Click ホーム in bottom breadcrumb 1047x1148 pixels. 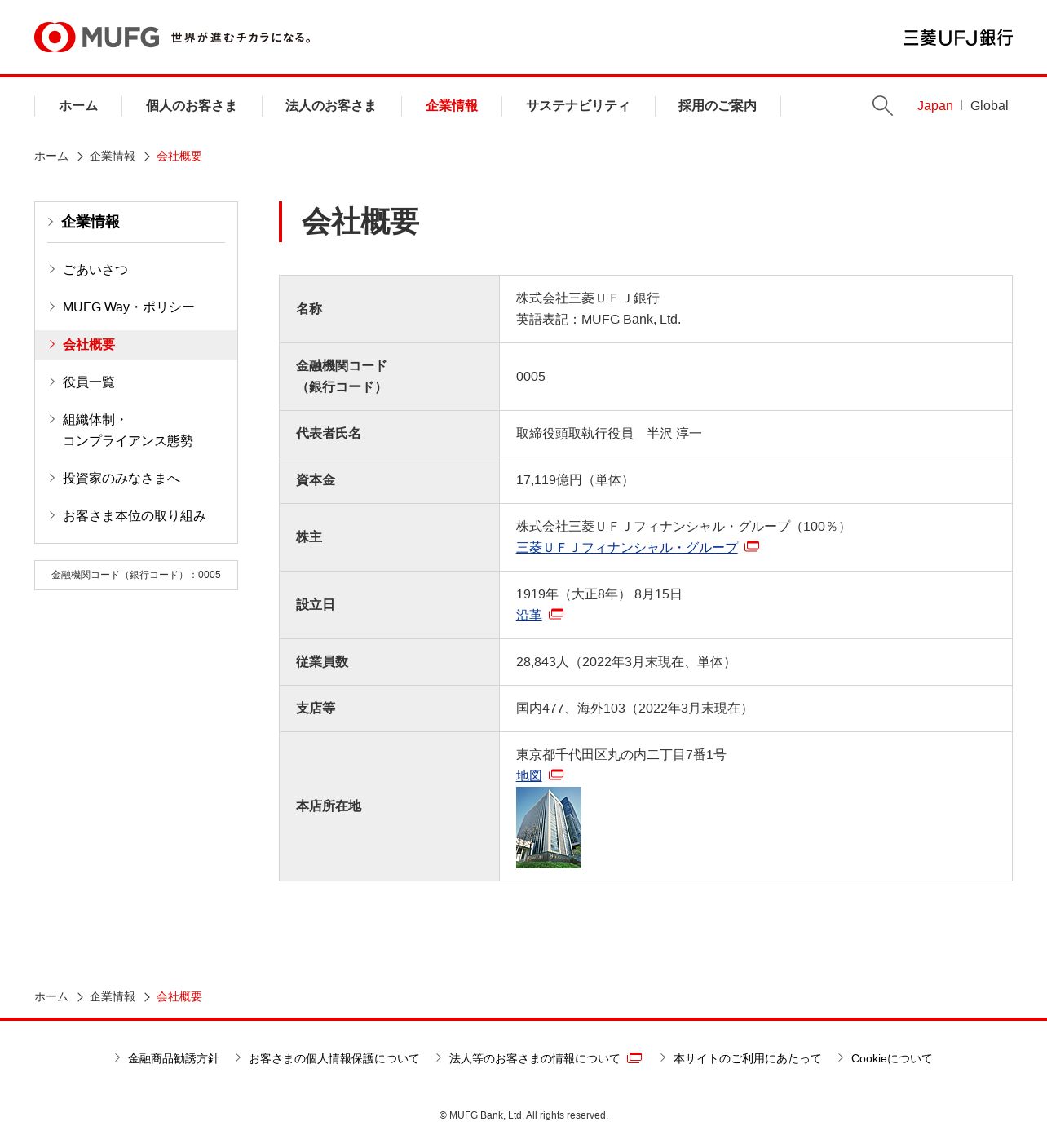pyautogui.click(x=51, y=997)
